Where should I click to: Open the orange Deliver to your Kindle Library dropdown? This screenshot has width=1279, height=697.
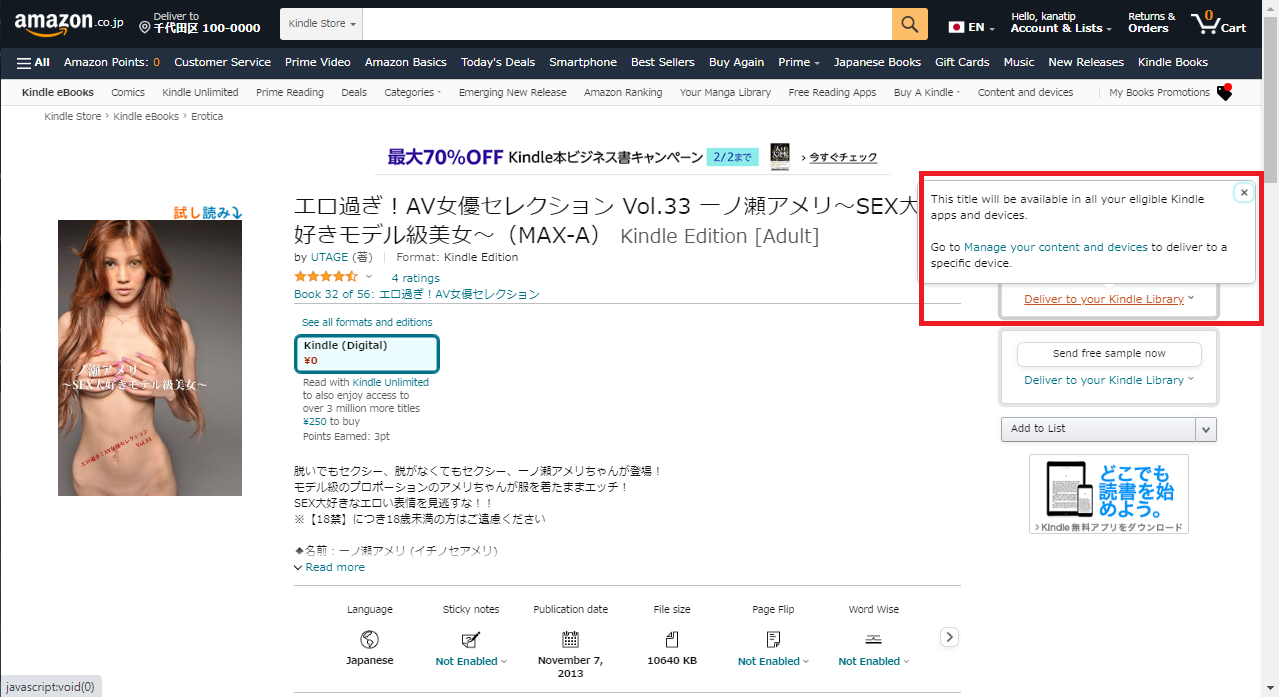click(x=1109, y=299)
